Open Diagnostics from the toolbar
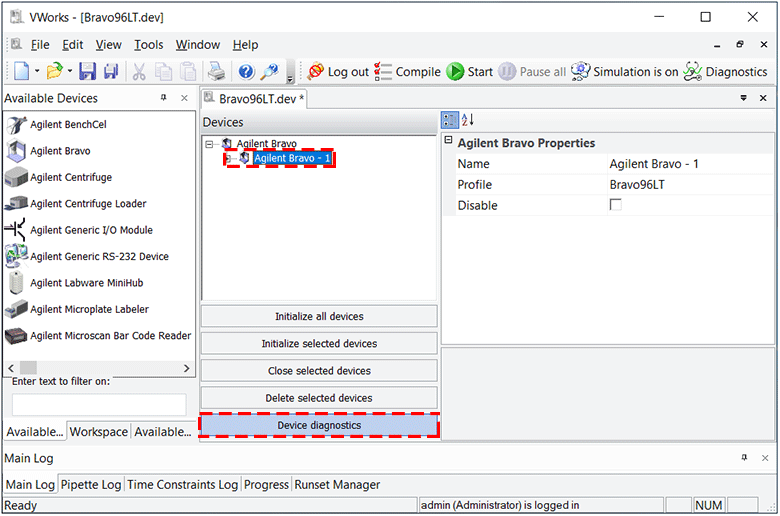 tap(725, 72)
